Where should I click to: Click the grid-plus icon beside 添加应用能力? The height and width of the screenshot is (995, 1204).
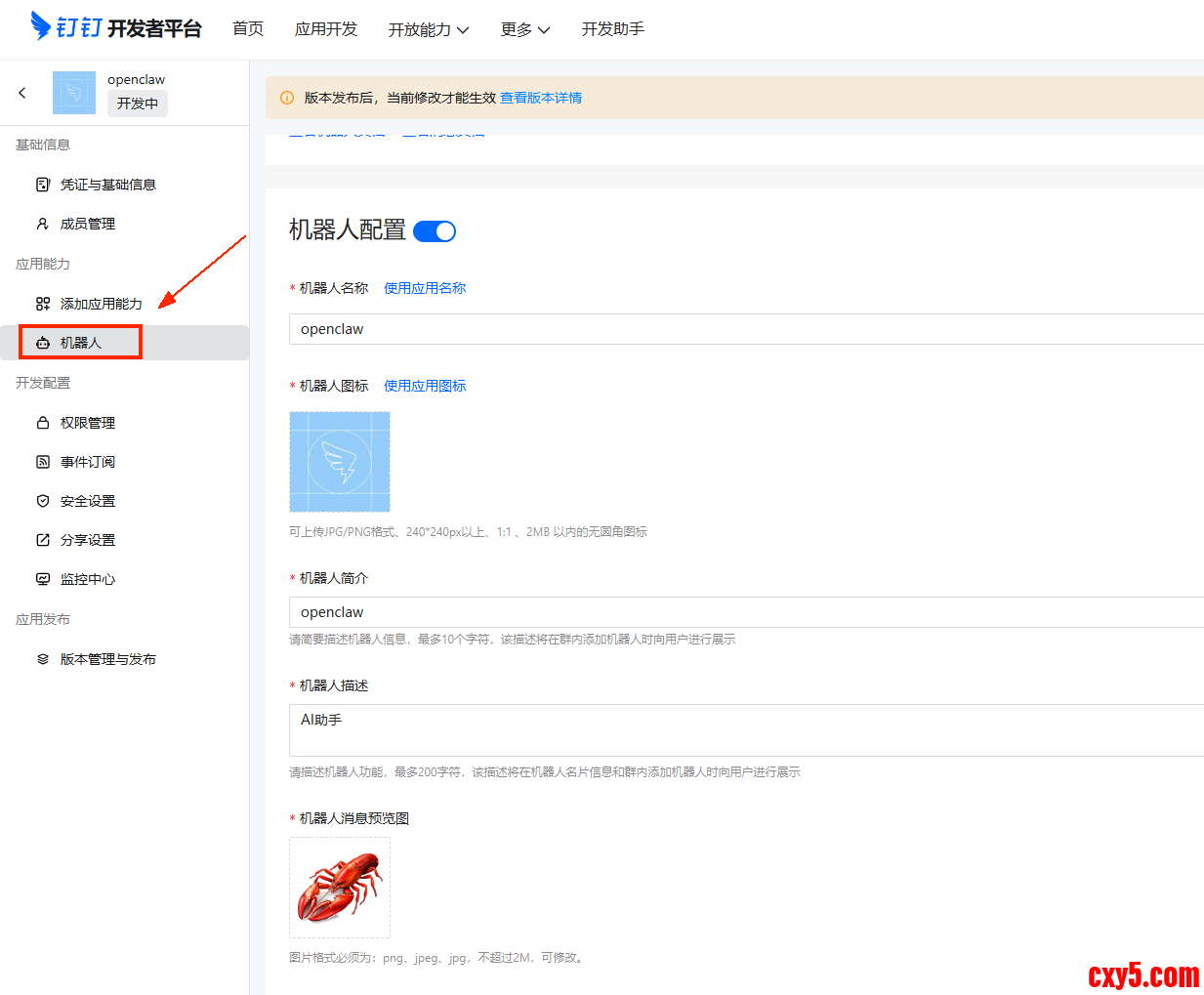click(43, 304)
